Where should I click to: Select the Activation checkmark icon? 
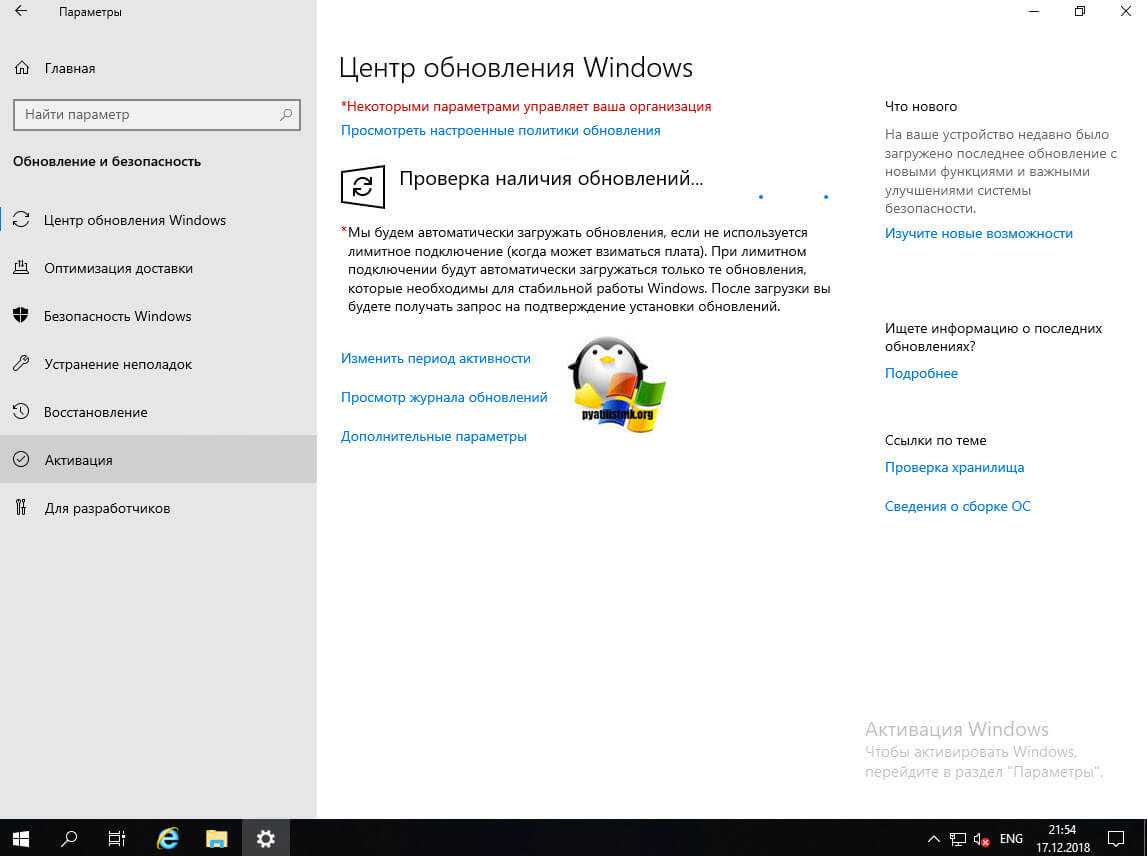(x=21, y=460)
